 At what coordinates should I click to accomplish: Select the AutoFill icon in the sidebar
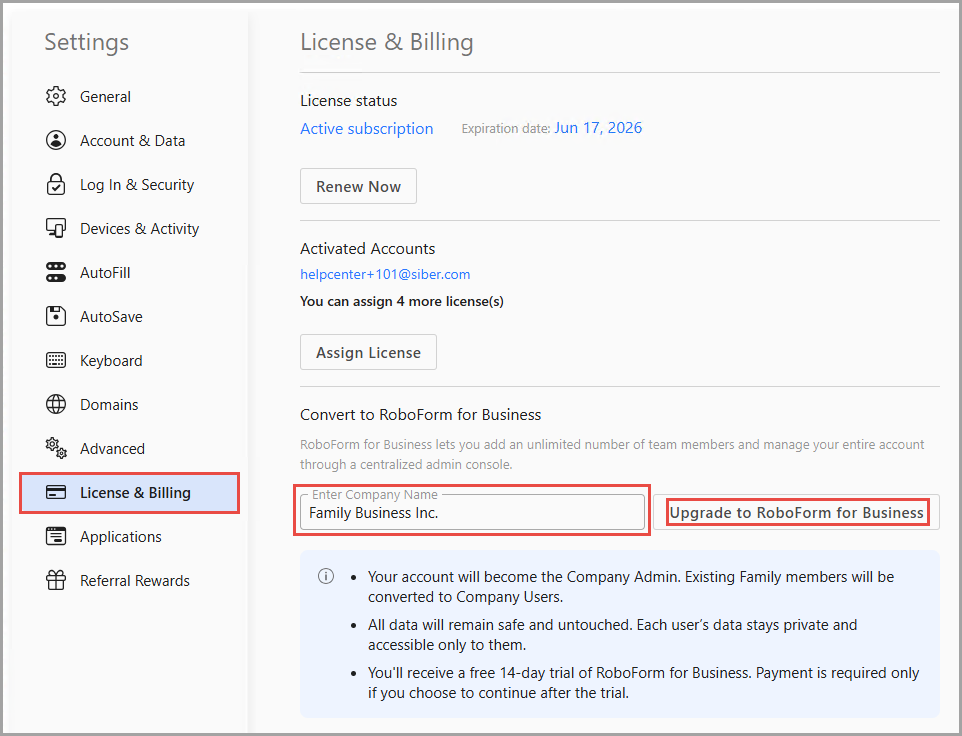coord(57,272)
